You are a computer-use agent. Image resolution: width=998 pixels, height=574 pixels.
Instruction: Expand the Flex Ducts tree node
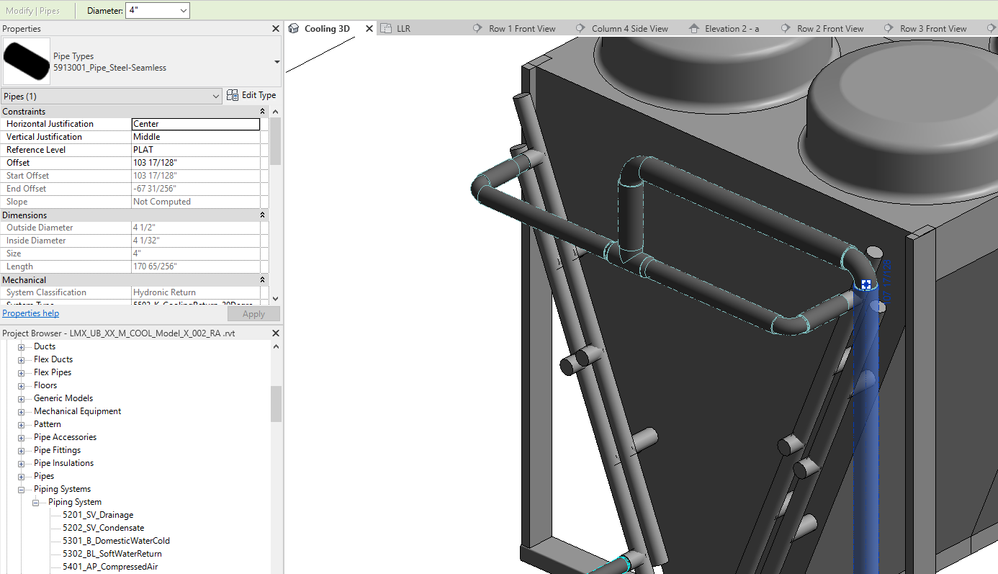pos(21,360)
